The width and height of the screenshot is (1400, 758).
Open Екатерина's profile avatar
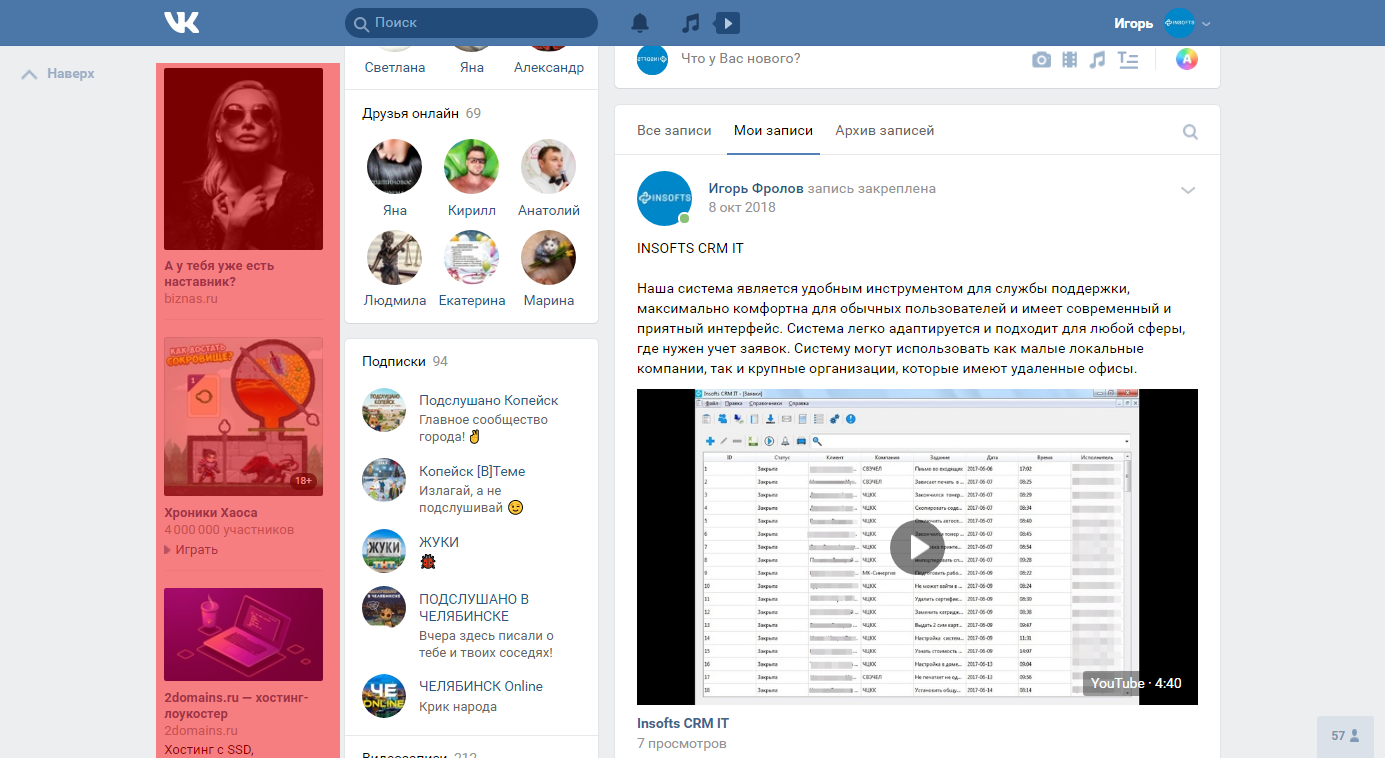point(471,257)
